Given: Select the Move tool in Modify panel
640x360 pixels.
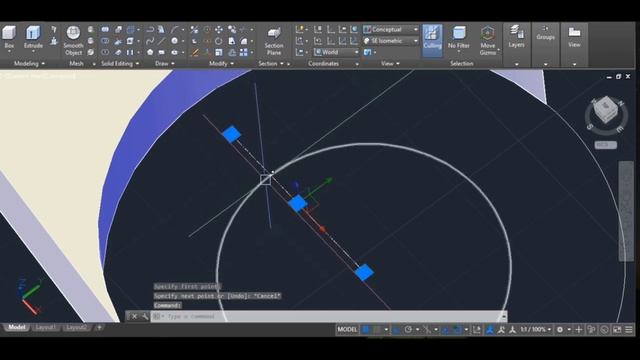Looking at the screenshot, I should click(219, 29).
